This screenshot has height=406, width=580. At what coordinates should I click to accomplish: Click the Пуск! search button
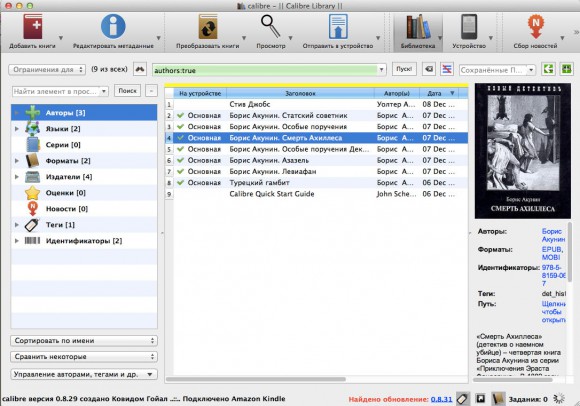pyautogui.click(x=404, y=69)
